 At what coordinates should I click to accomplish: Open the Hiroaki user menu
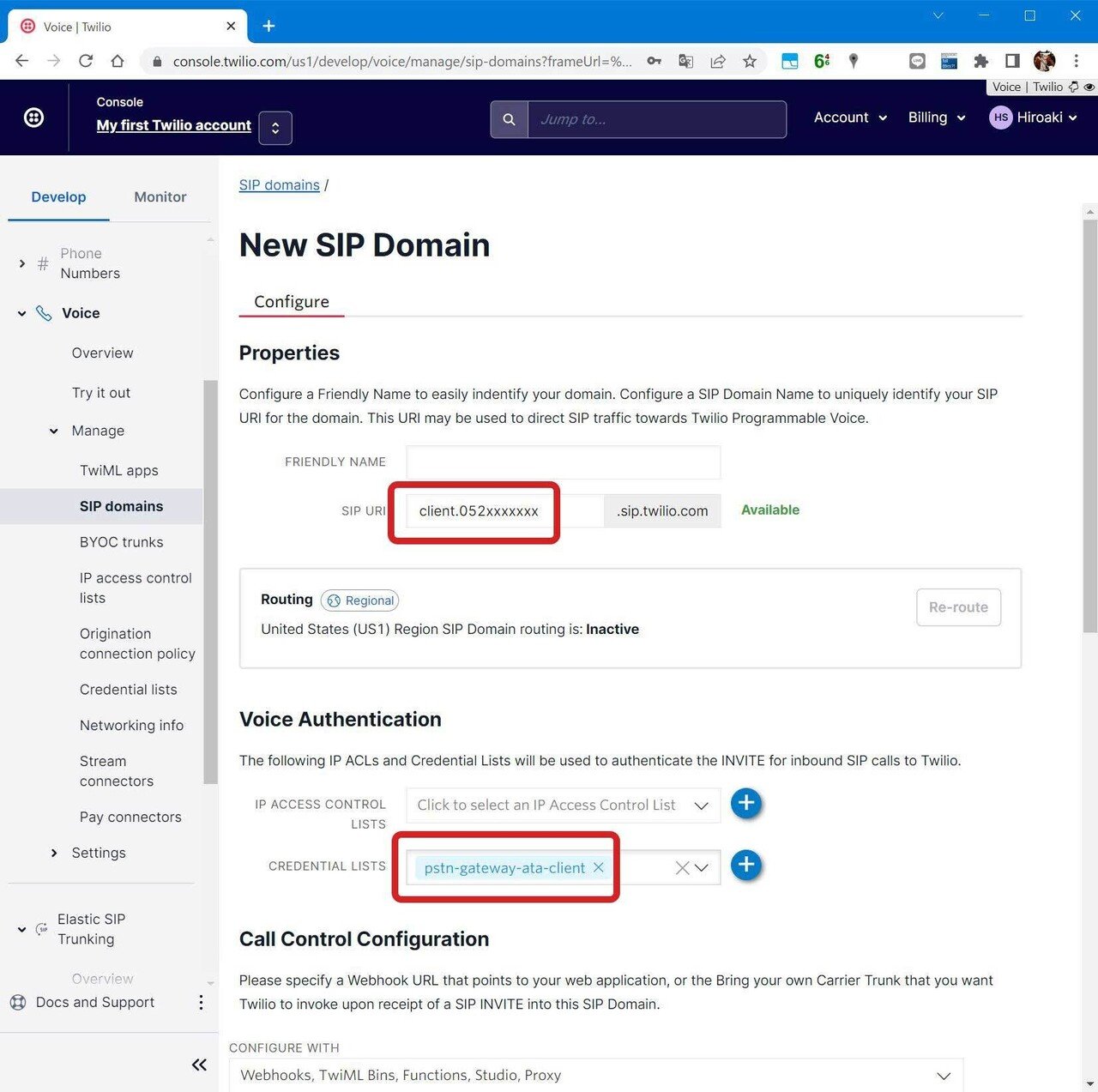click(1033, 118)
